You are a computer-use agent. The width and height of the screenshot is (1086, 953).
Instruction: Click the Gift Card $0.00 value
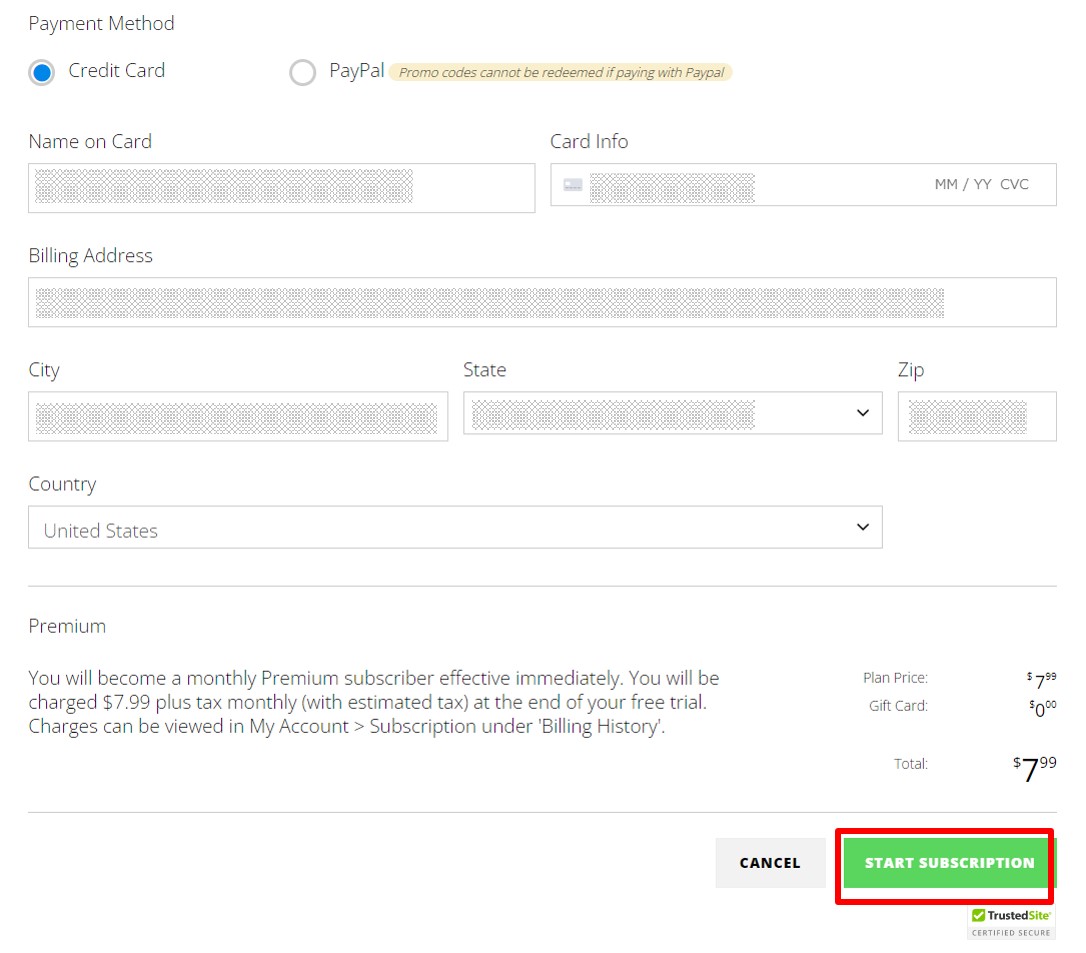click(1043, 708)
